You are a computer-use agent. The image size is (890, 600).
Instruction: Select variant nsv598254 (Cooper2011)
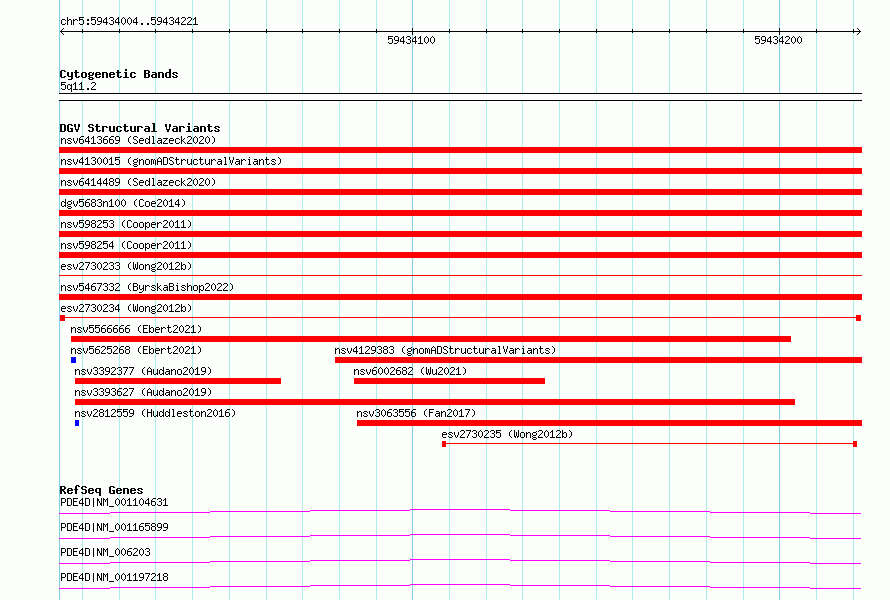(x=126, y=245)
